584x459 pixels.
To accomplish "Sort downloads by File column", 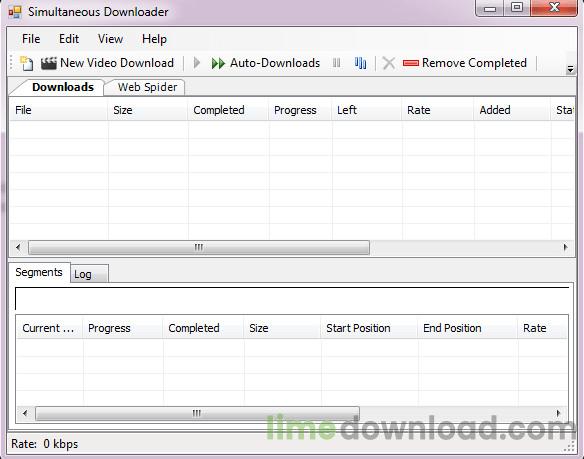I will 59,110.
